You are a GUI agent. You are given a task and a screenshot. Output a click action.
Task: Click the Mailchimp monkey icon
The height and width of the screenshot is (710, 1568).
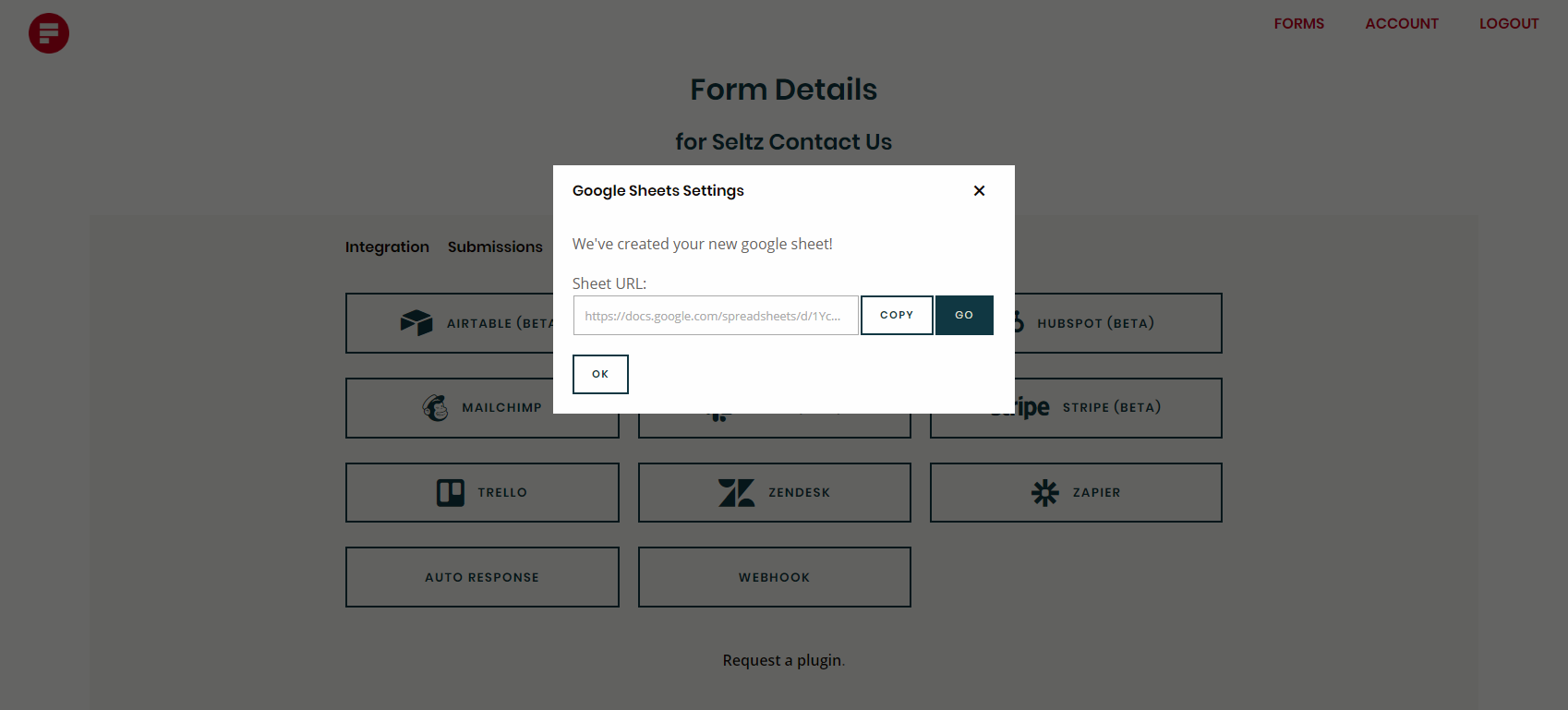click(436, 407)
